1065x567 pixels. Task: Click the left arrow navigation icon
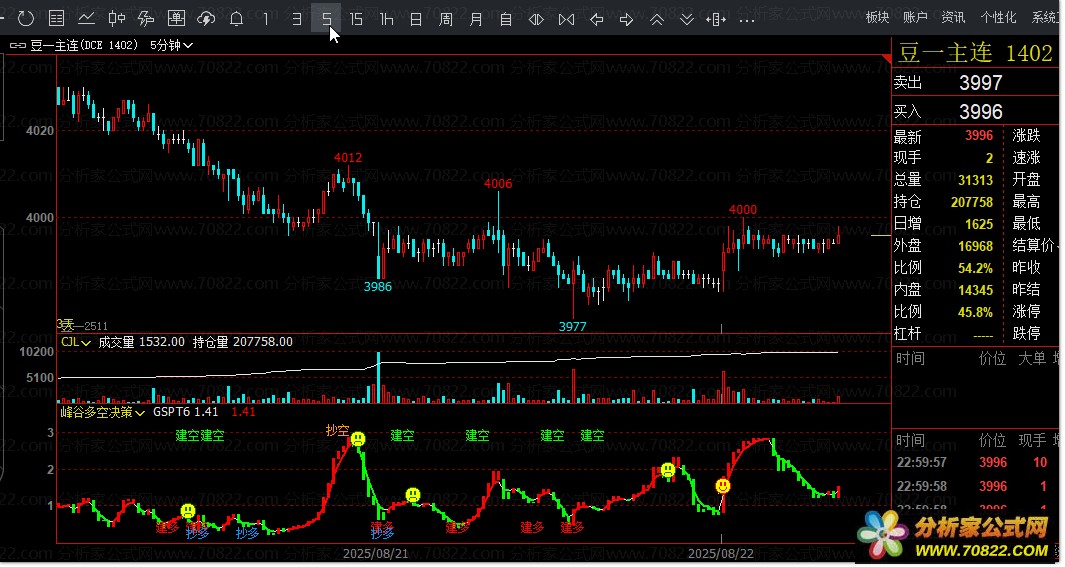(x=596, y=19)
